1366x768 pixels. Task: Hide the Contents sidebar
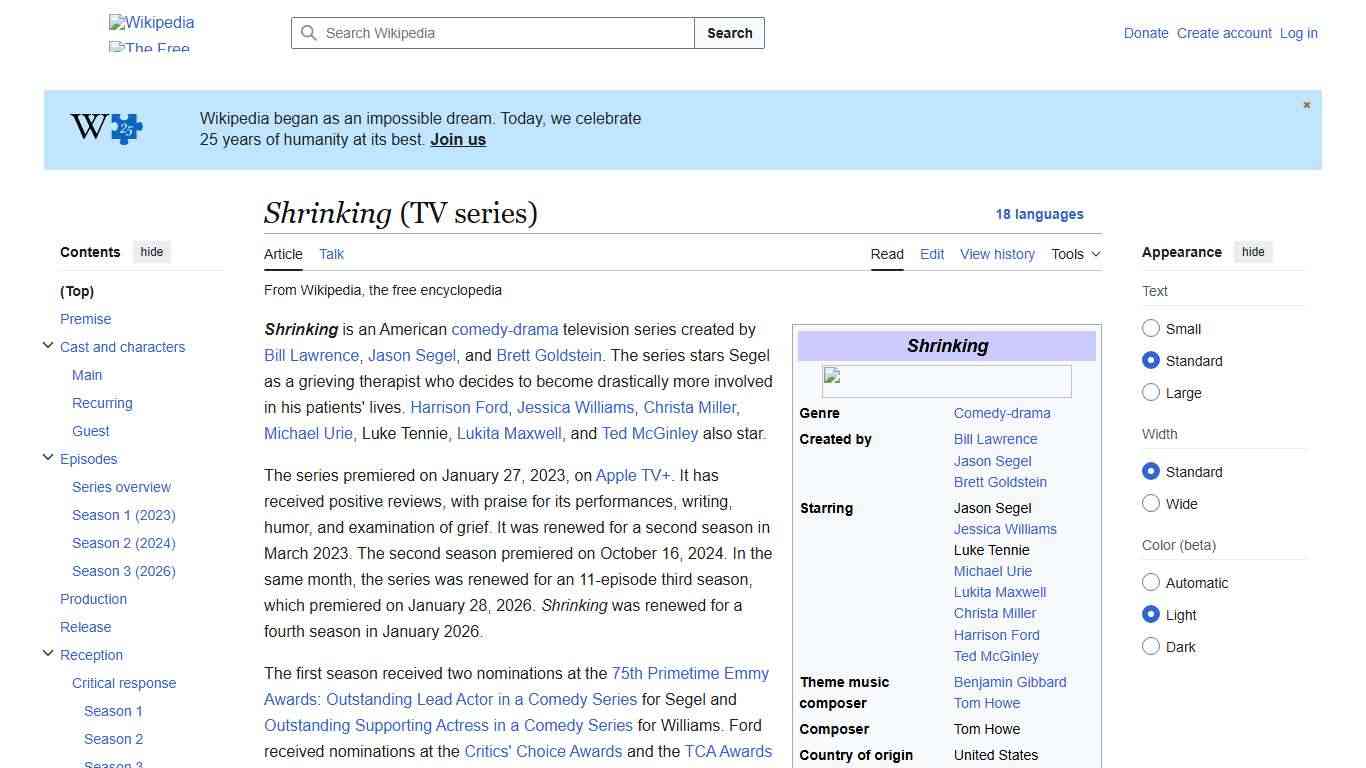coord(151,252)
